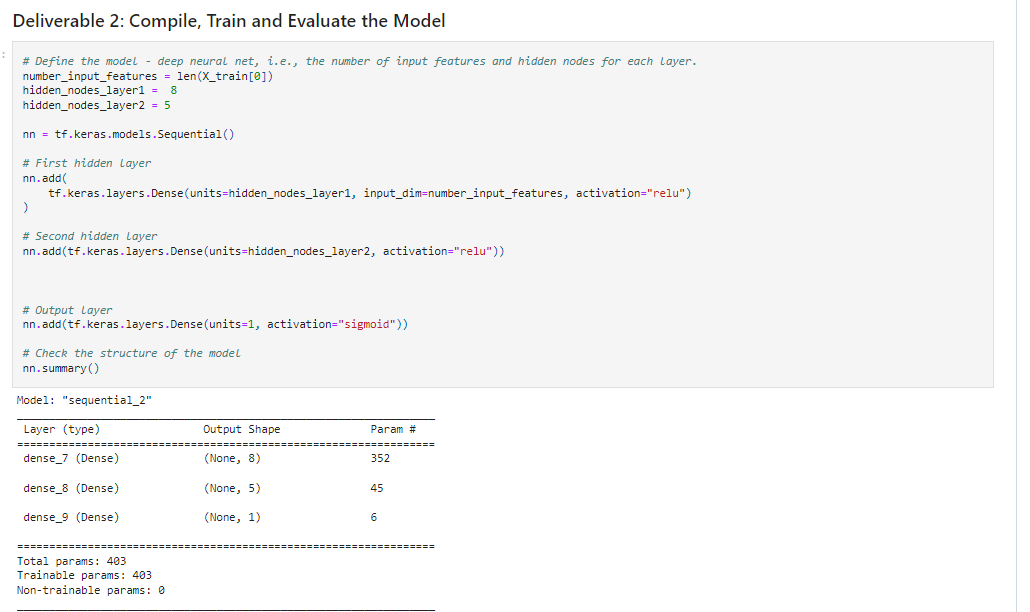
Task: Click the 'Total params: 403' line
Action: click(x=72, y=561)
